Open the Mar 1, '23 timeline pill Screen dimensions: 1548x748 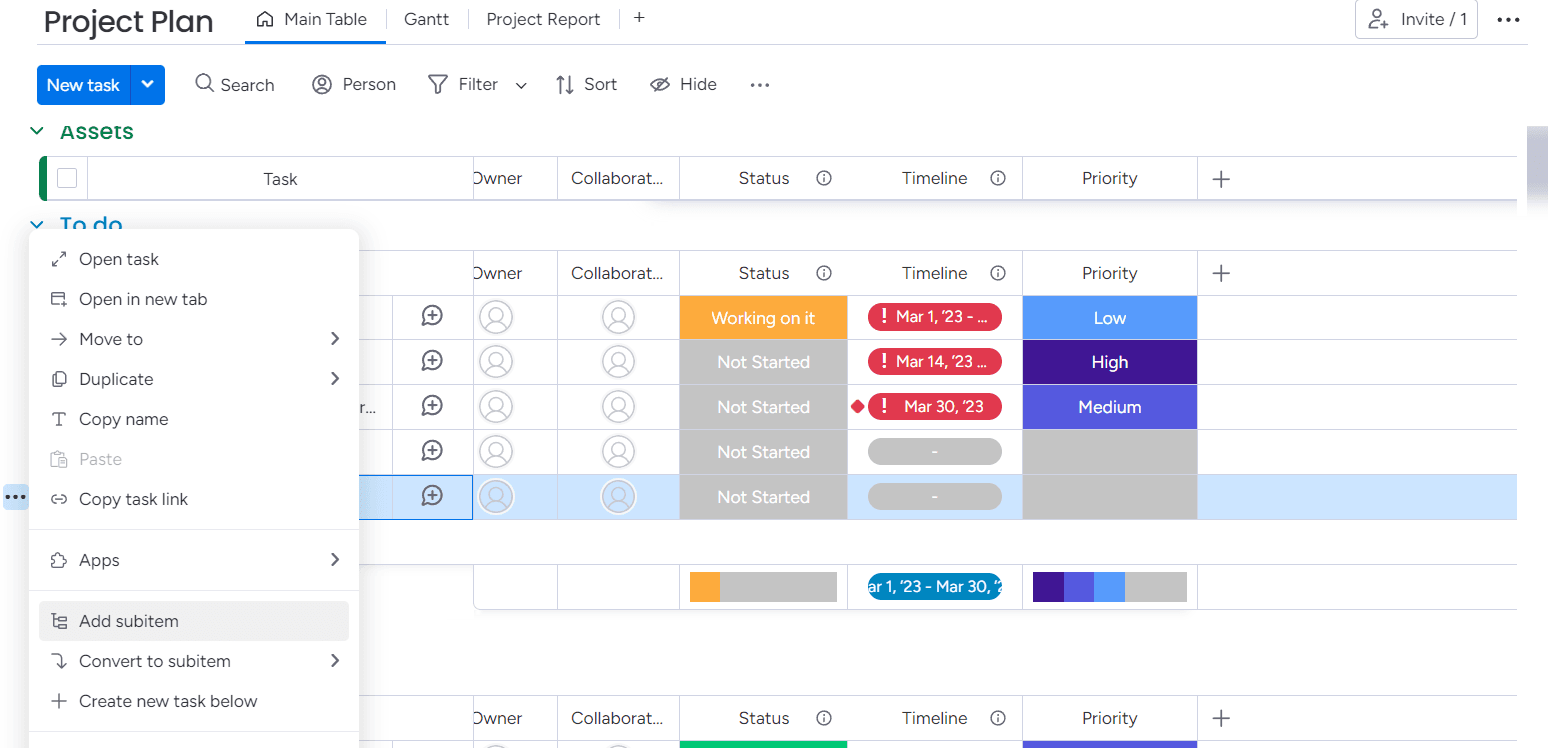click(x=935, y=317)
